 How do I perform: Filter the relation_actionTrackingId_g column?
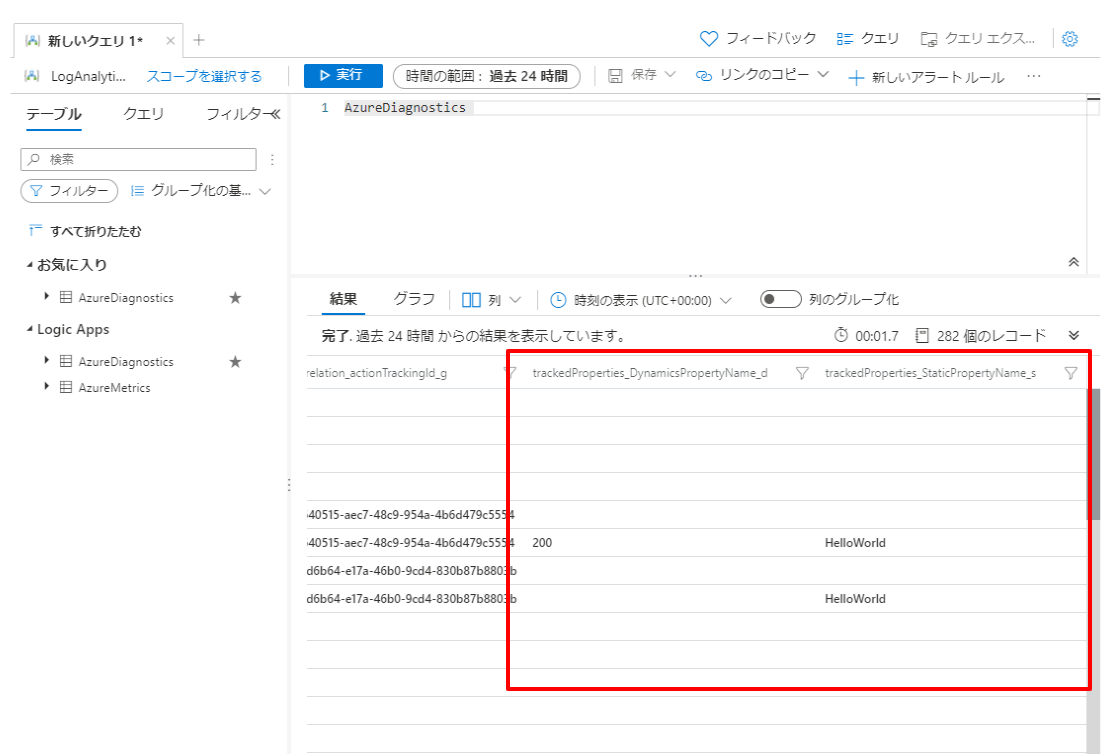[x=510, y=373]
